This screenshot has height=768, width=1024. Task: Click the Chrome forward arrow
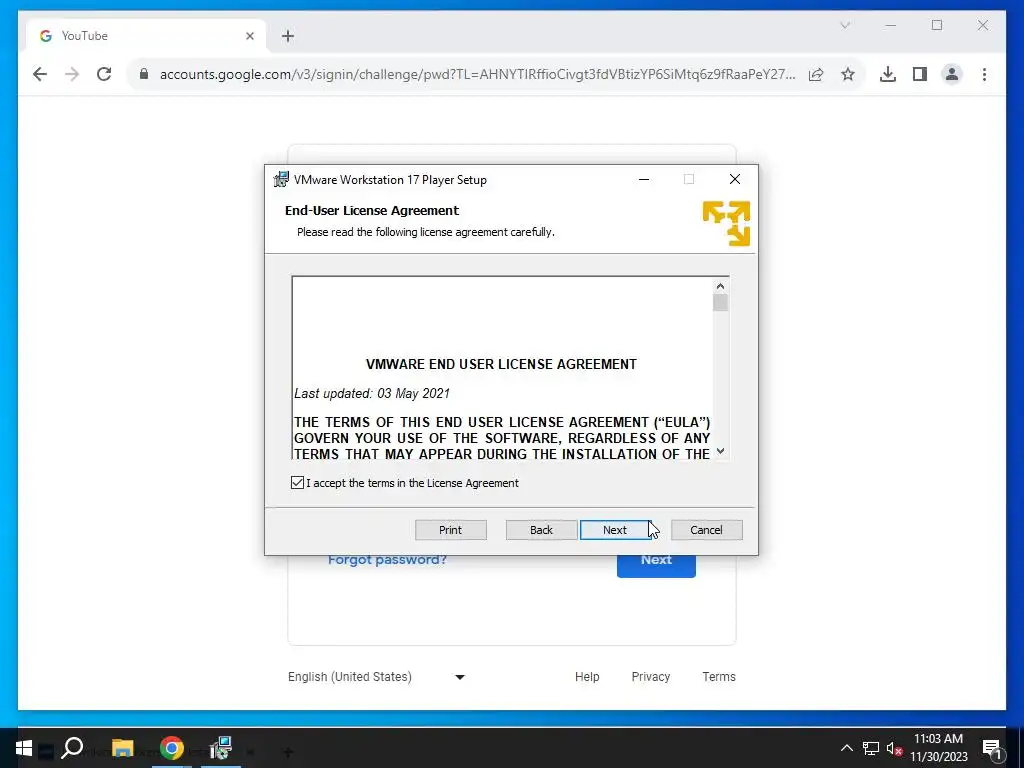(72, 74)
